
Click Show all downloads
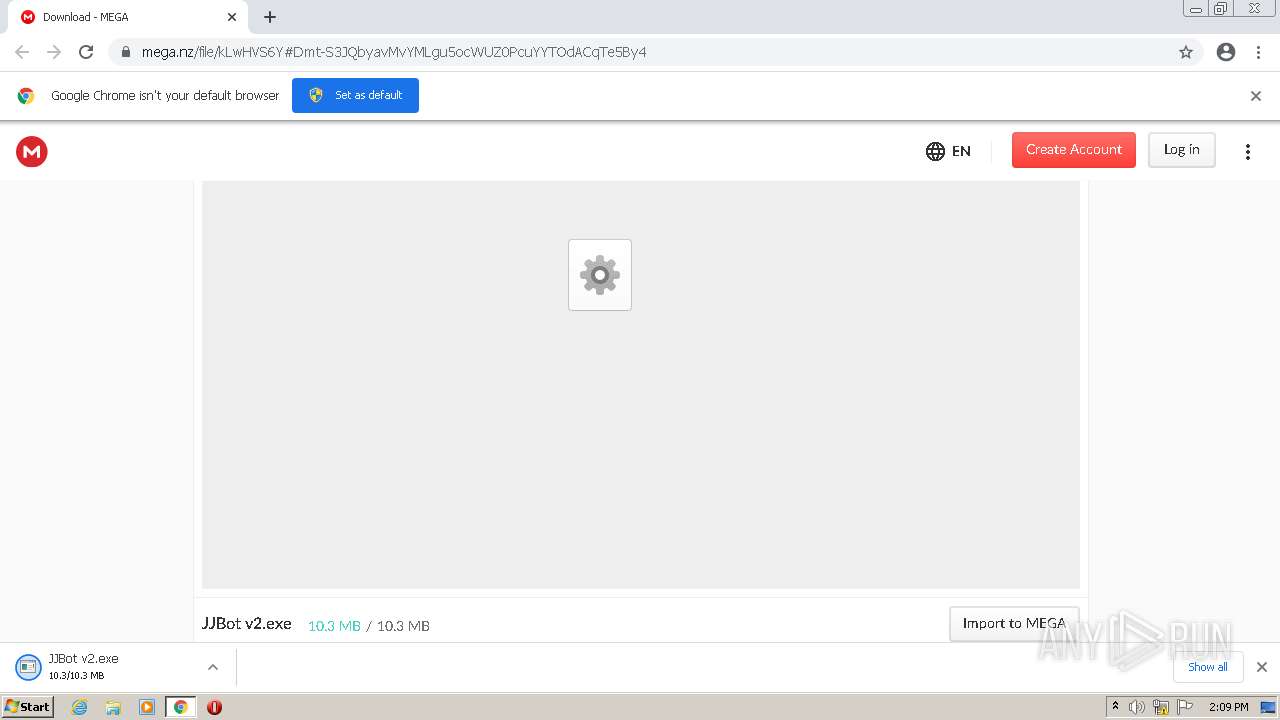(1208, 667)
